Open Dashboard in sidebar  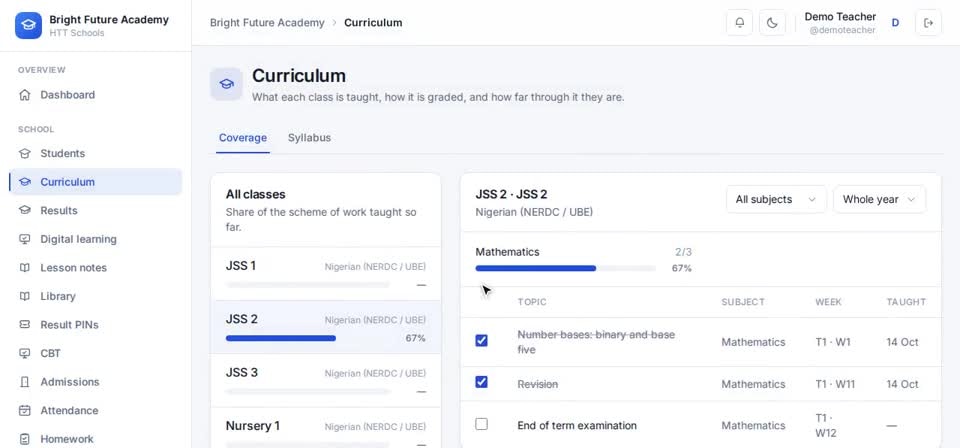tap(96, 95)
